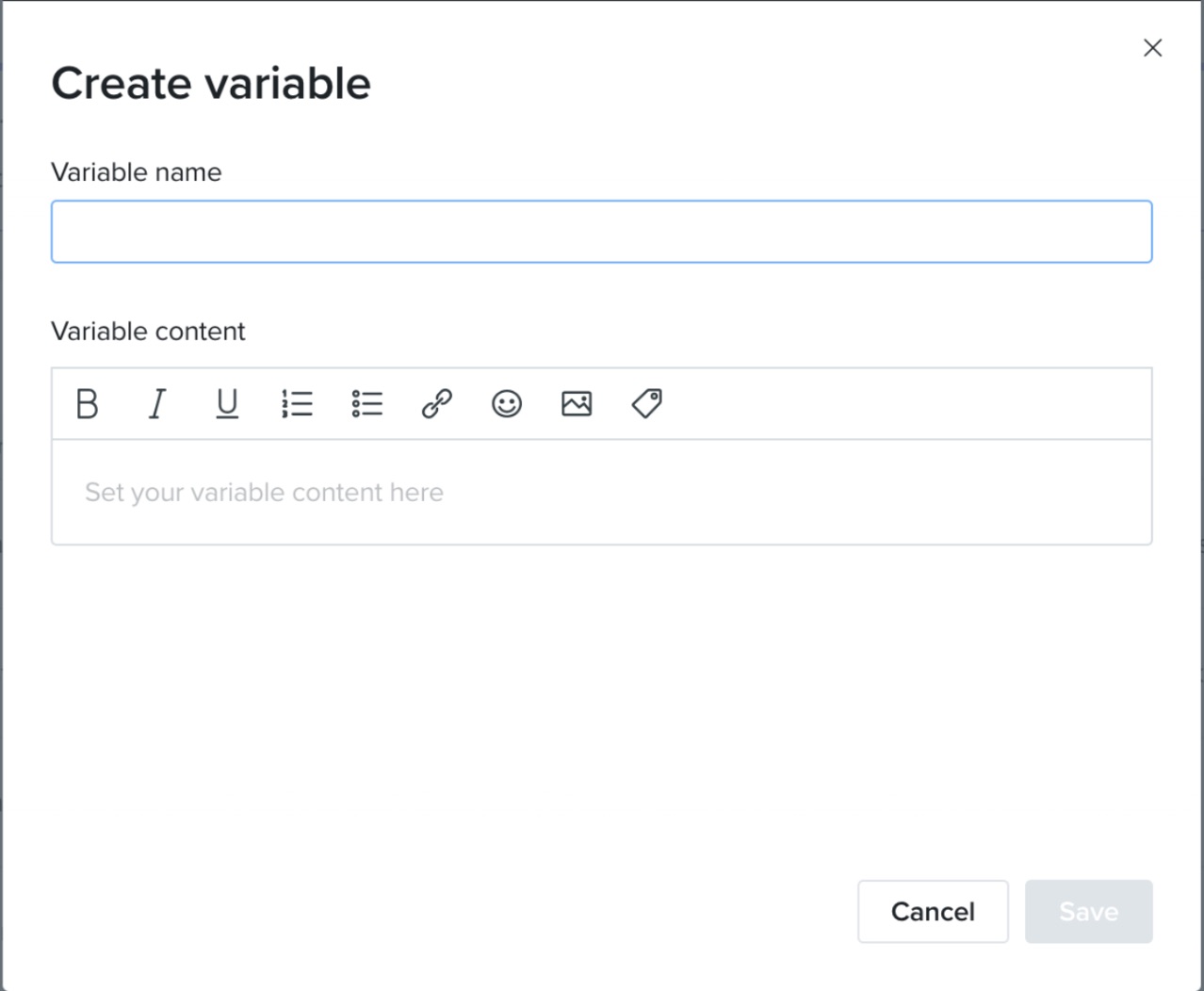Open the emoji picker
Viewport: 1204px width, 991px height.
coord(507,404)
